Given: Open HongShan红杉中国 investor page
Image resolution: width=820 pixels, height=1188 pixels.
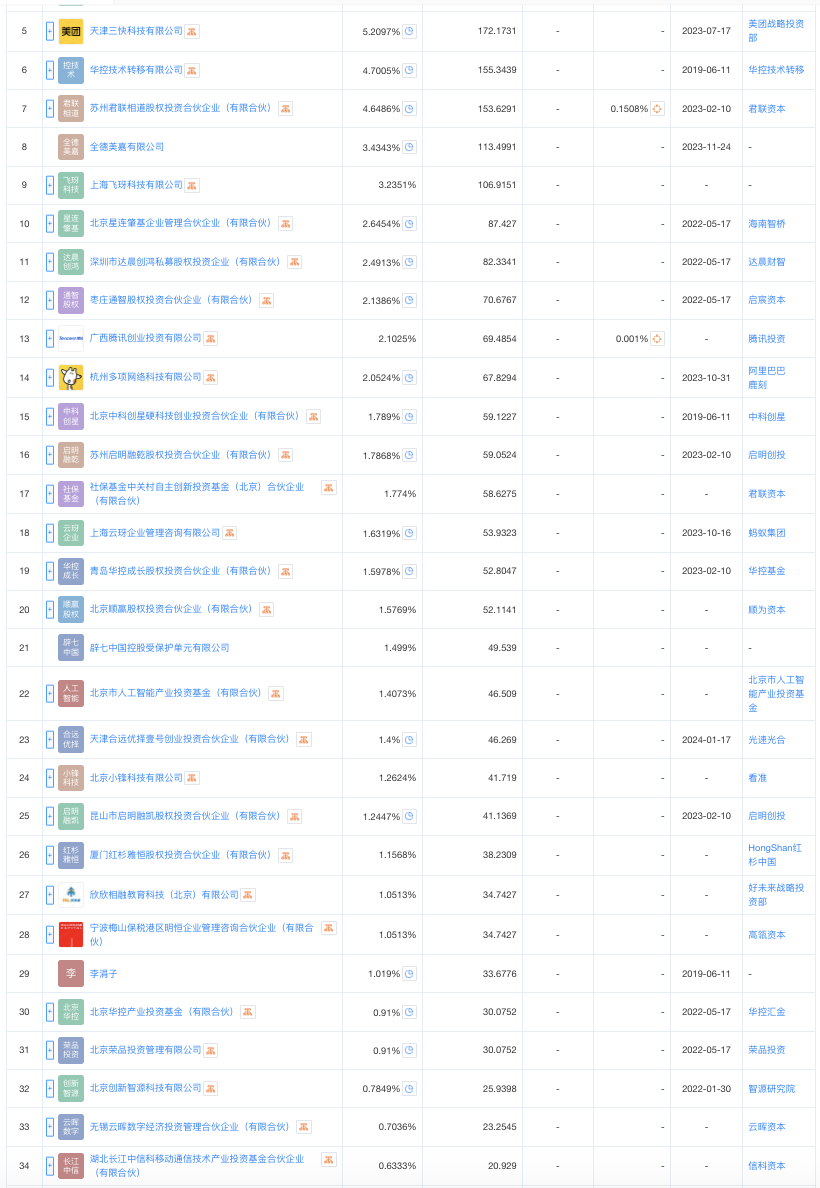Looking at the screenshot, I should (774, 855).
